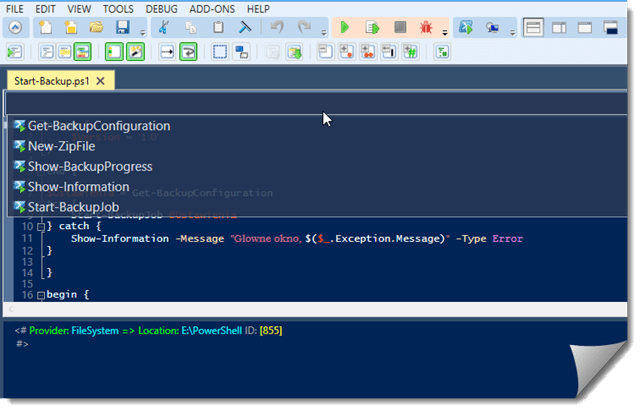Close the Start-Backup.ps1 tab
640x411 pixels.
pos(101,79)
